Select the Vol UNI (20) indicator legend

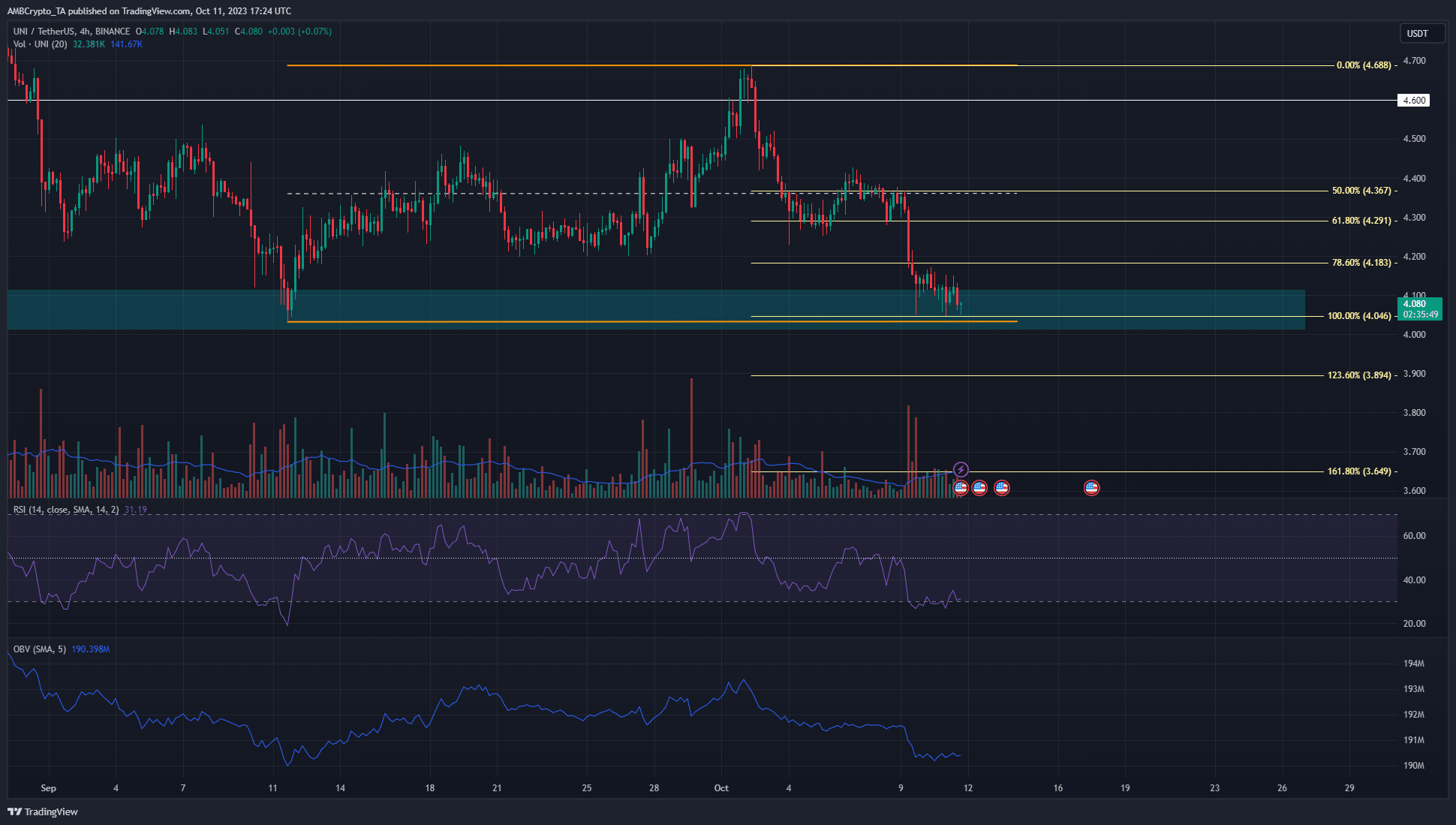pos(41,44)
